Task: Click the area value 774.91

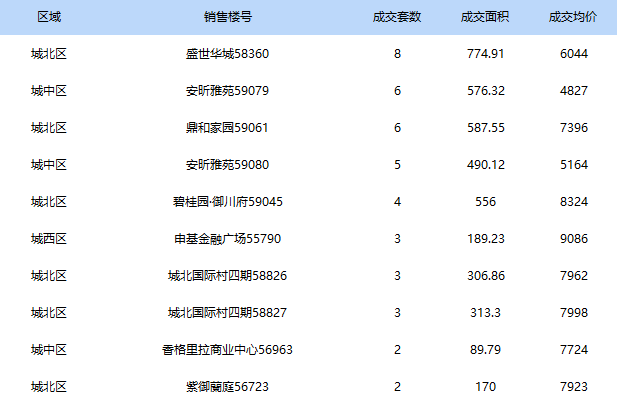Action: tap(486, 54)
